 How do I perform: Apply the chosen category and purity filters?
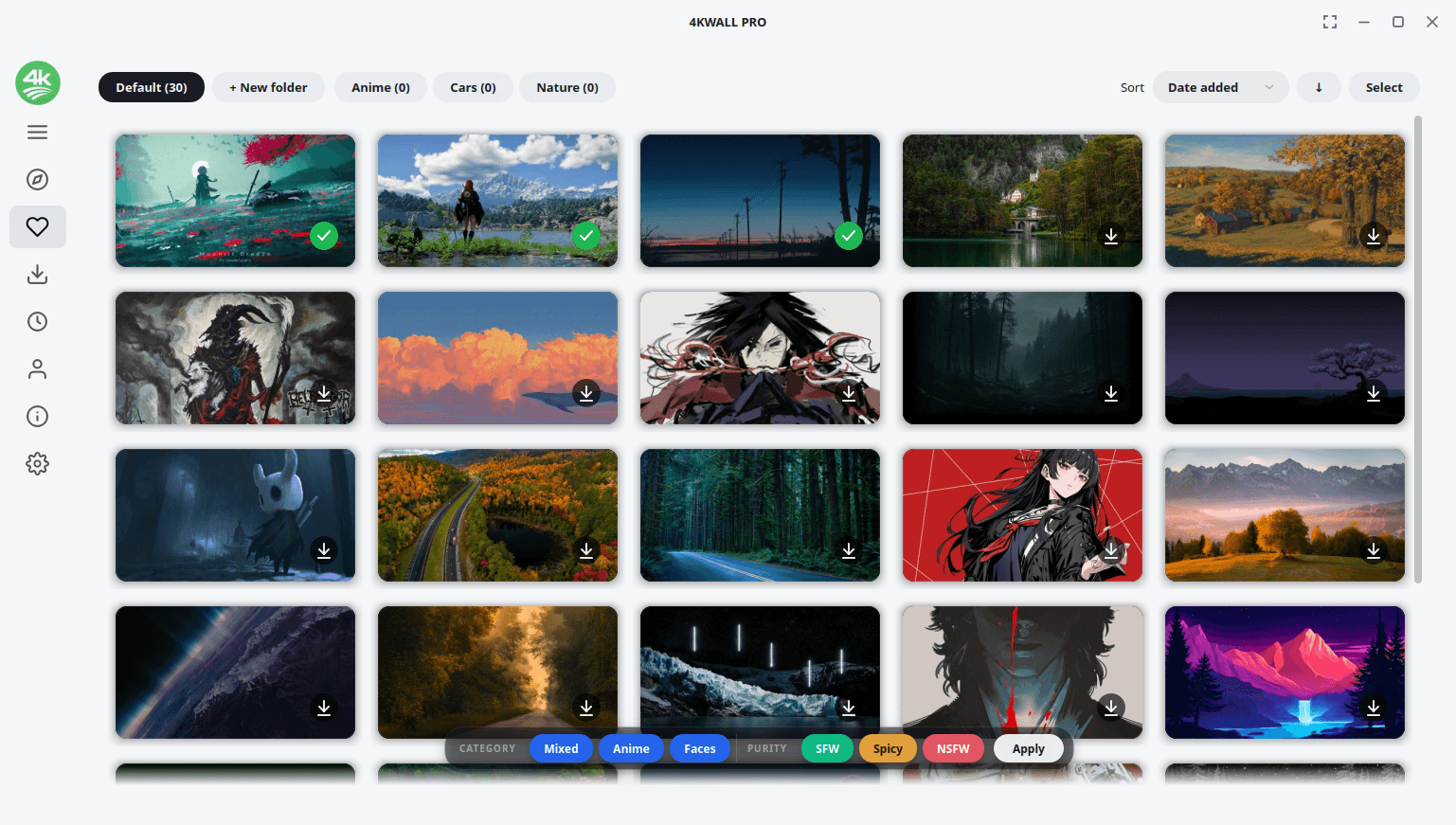[x=1029, y=748]
